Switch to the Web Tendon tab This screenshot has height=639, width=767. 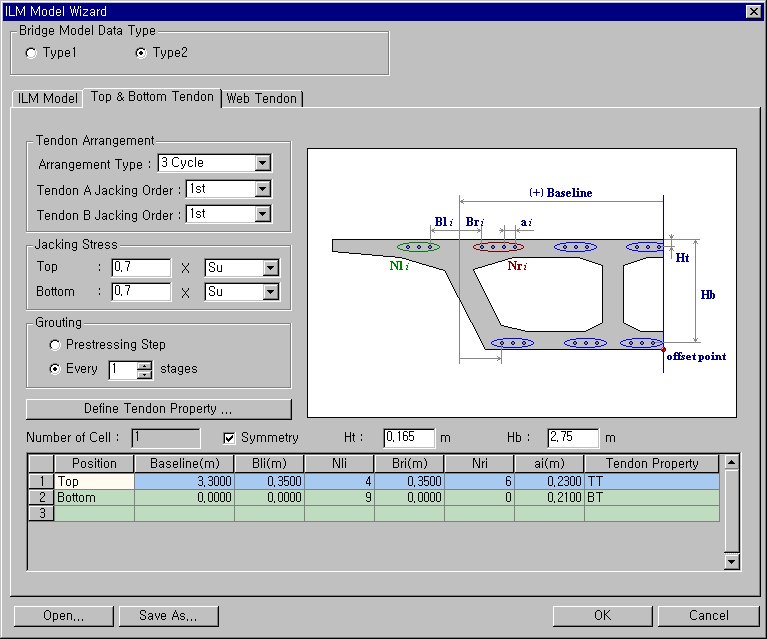pyautogui.click(x=261, y=98)
